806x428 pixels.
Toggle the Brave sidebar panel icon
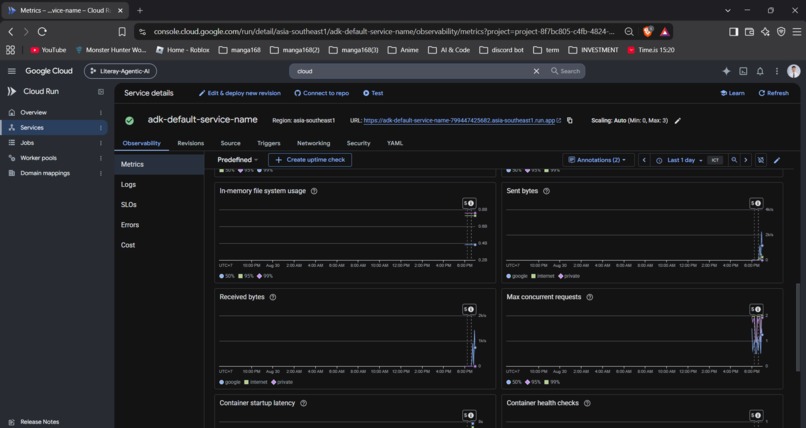[x=734, y=32]
